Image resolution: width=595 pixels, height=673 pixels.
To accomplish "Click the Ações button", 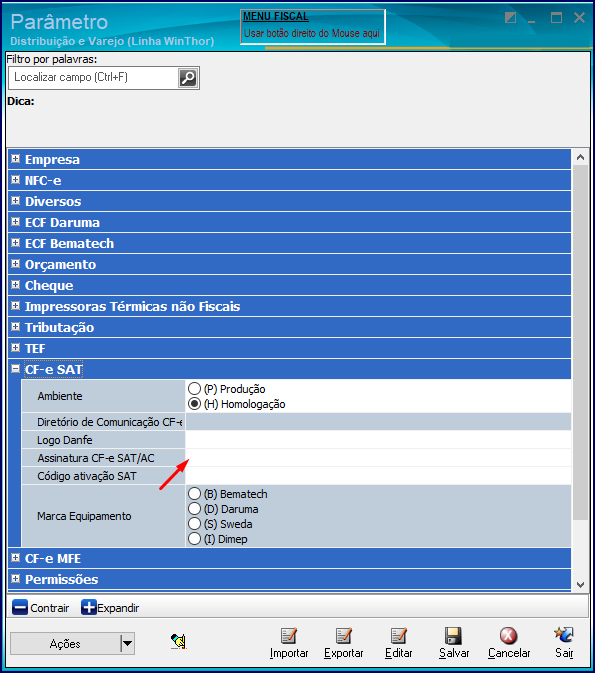I will (x=65, y=643).
